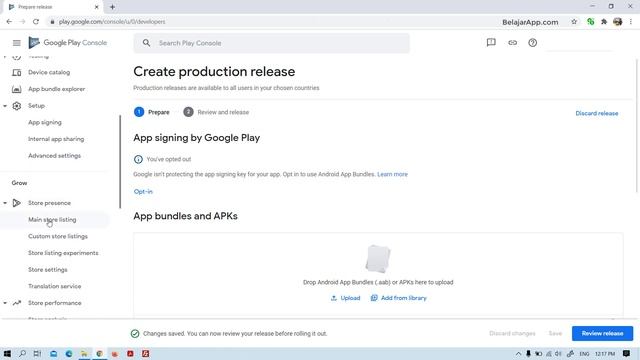Click the App bundle explorer icon
Image resolution: width=640 pixels, height=360 pixels.
click(16, 89)
